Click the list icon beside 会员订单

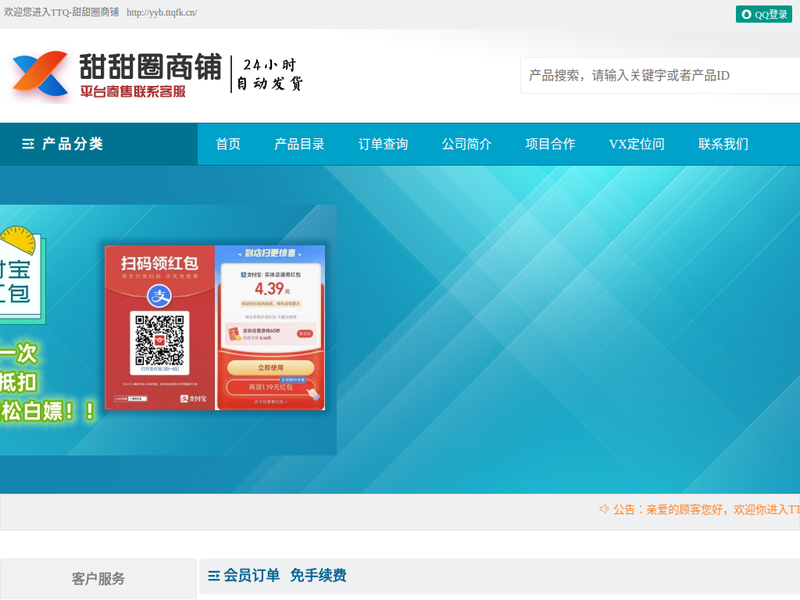tap(214, 576)
